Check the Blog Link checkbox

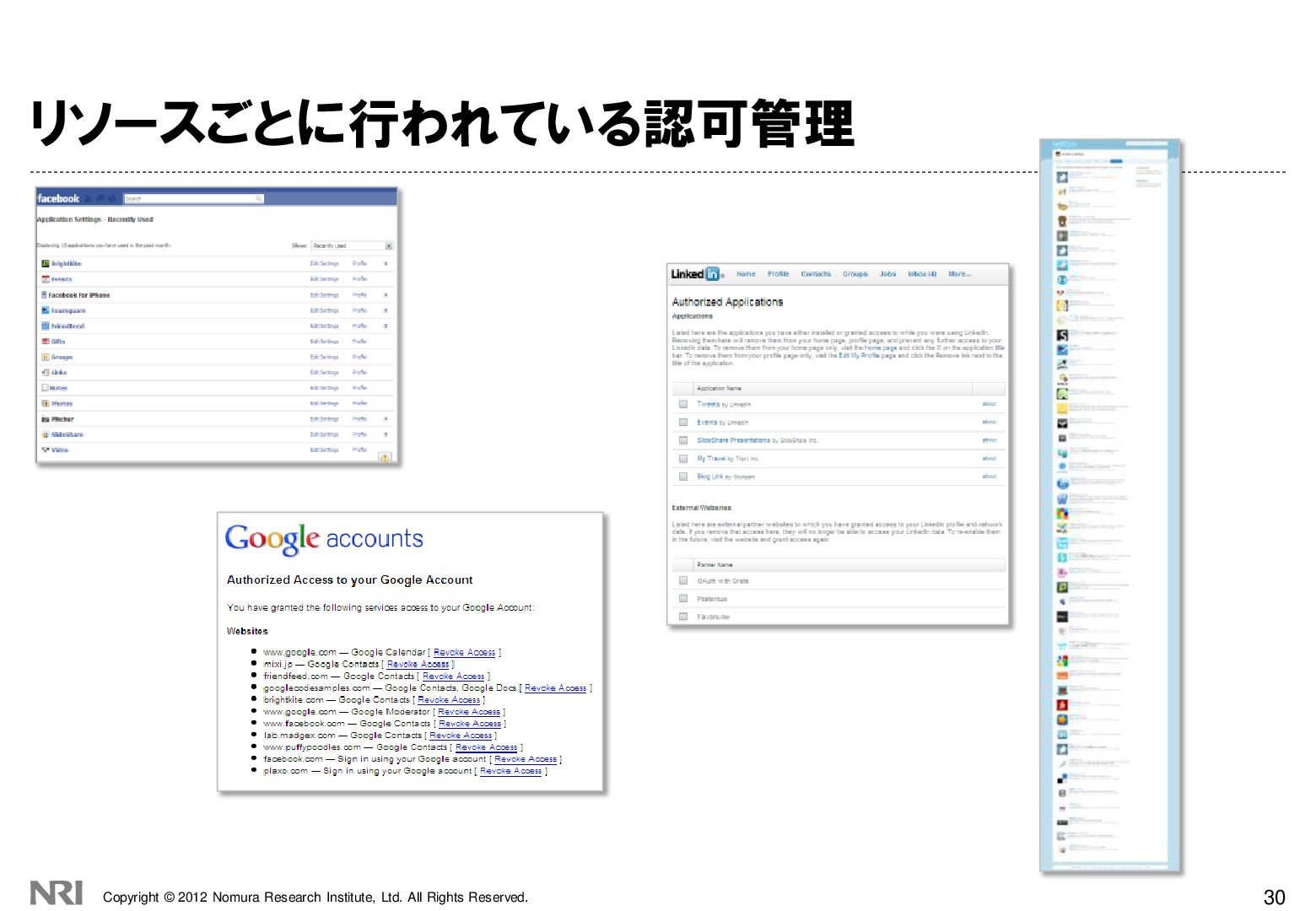[683, 477]
